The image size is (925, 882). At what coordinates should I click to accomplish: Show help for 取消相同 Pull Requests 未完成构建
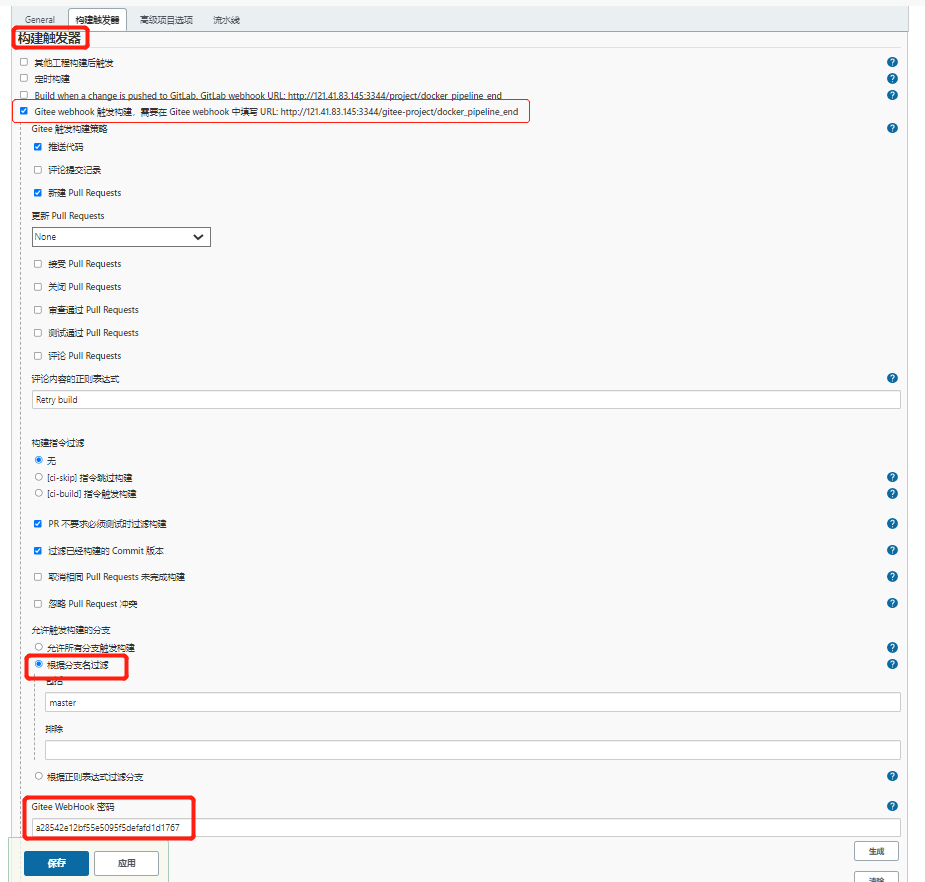pyautogui.click(x=892, y=577)
